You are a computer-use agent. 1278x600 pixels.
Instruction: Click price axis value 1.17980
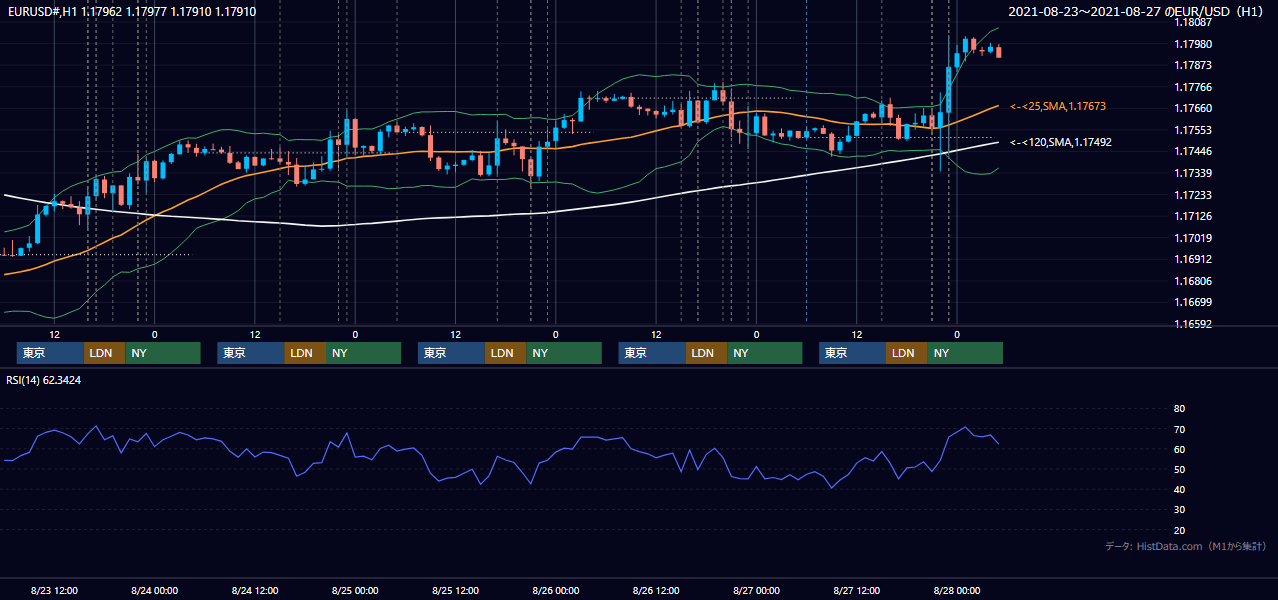click(x=1194, y=44)
